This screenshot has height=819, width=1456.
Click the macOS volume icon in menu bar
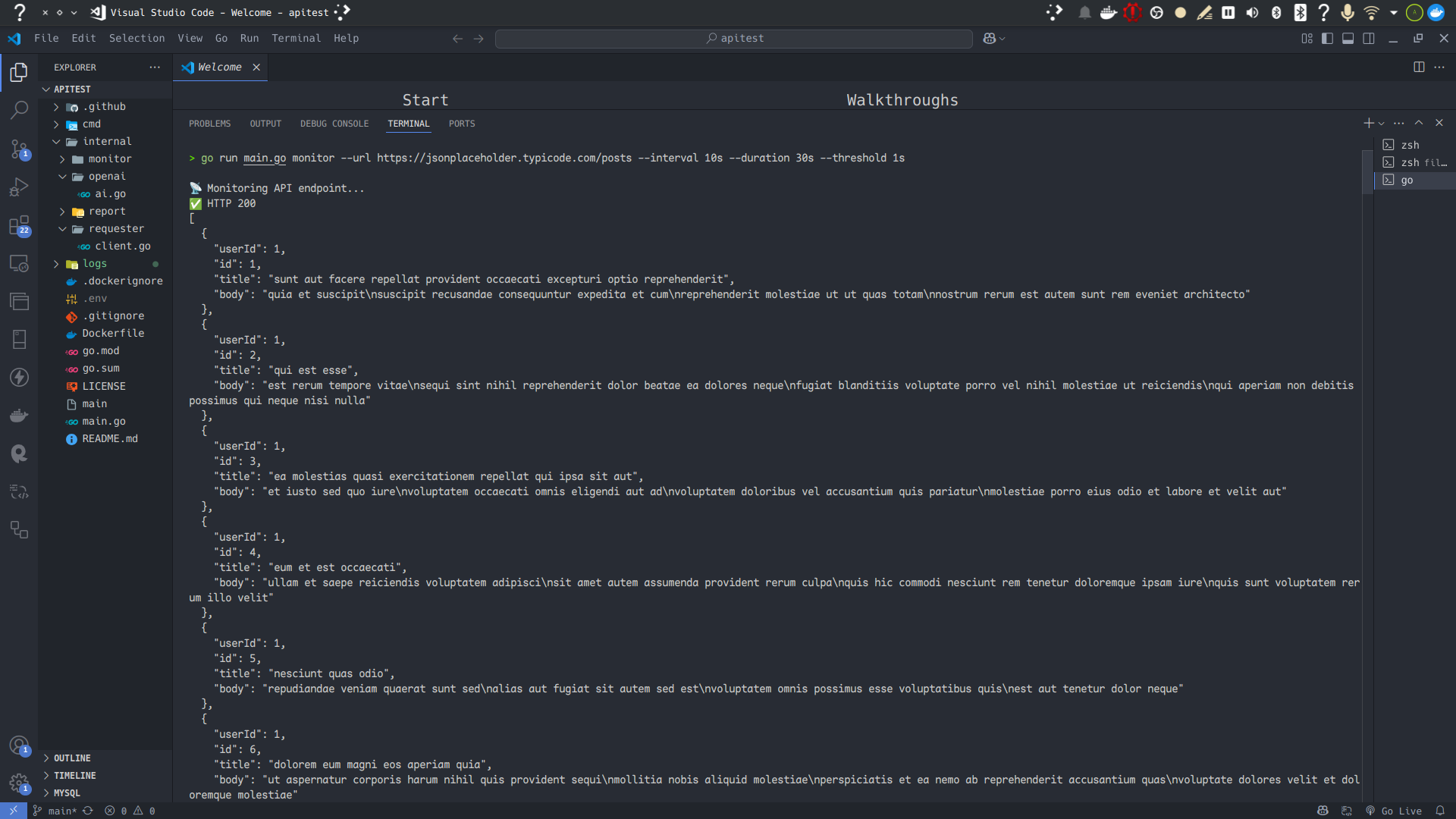pos(1252,12)
